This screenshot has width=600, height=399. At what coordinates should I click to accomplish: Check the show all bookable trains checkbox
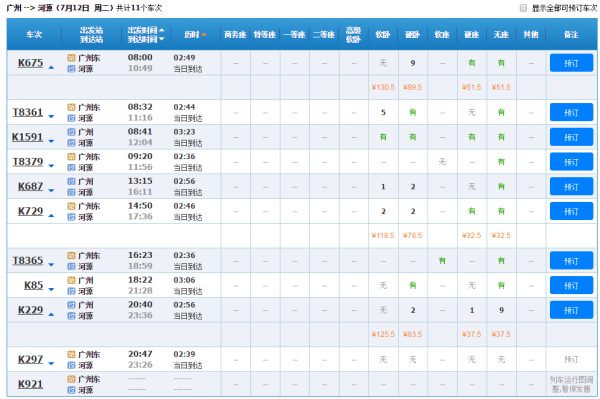(523, 8)
